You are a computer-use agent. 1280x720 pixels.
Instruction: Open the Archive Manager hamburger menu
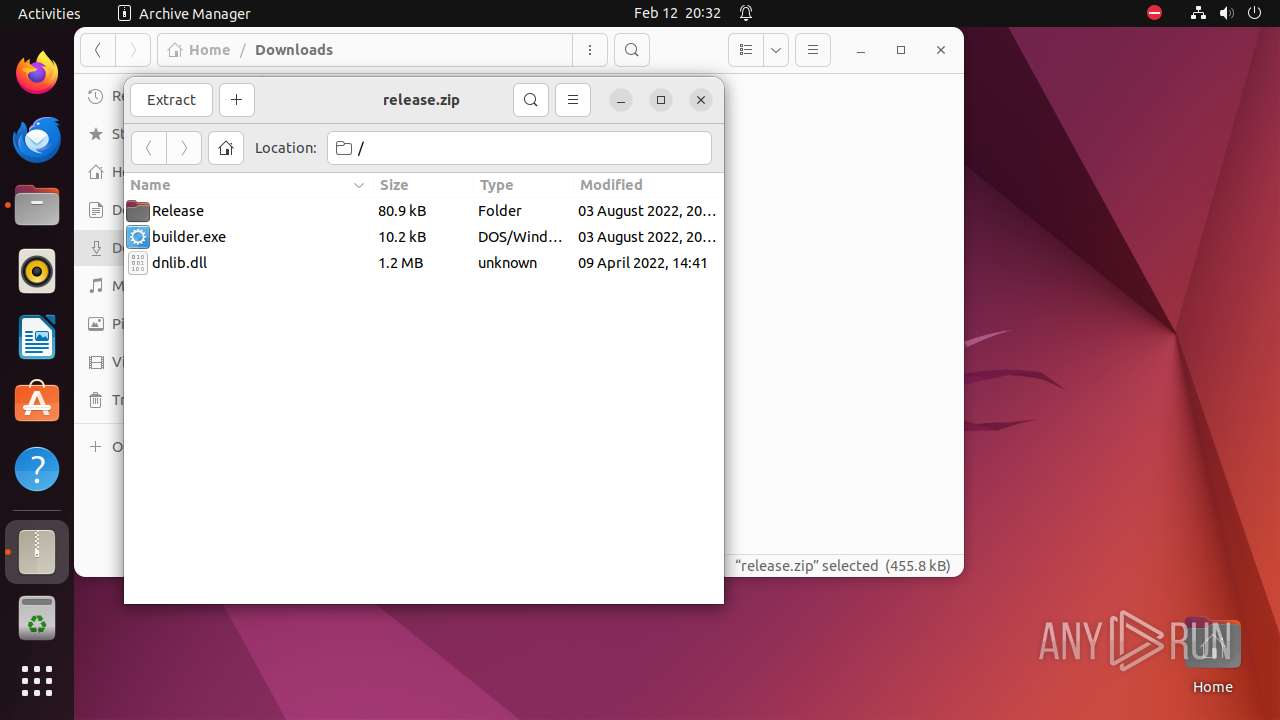point(573,100)
